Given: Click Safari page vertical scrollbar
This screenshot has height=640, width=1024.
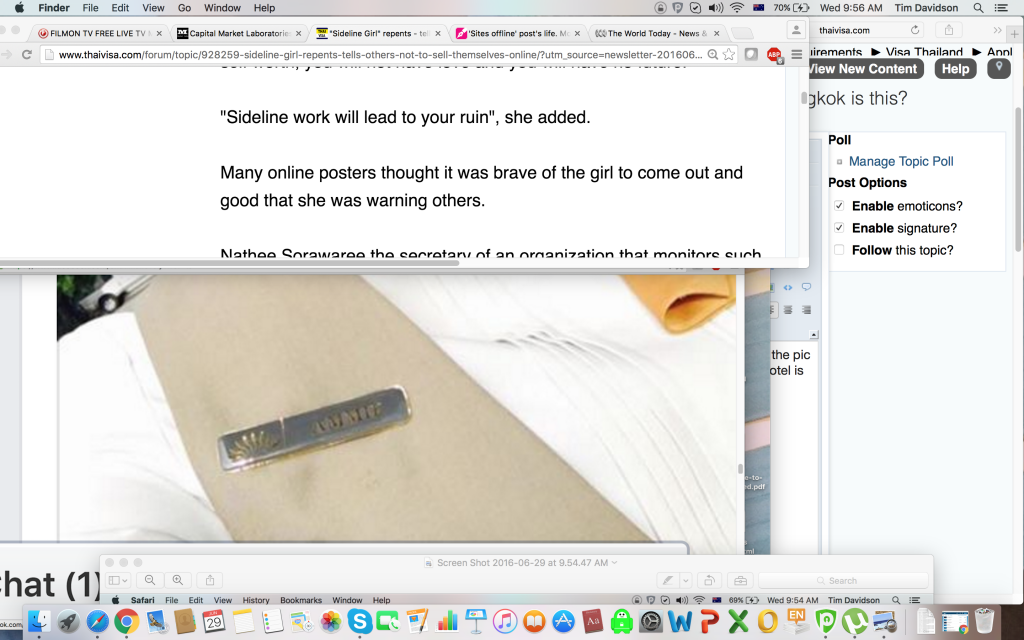Looking at the screenshot, I should click(x=1019, y=180).
